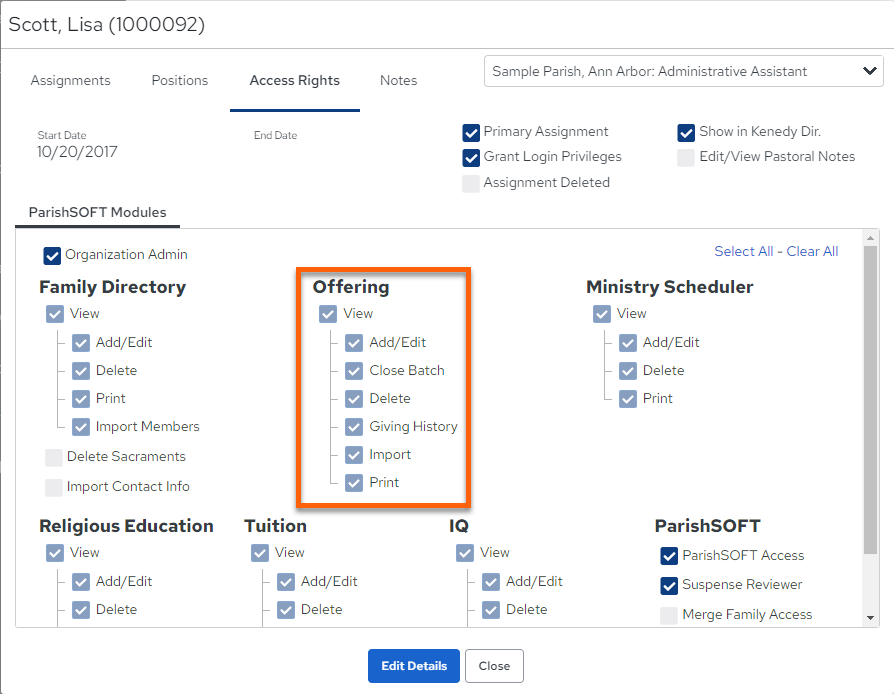
Task: Check the Assignment Deleted box
Action: [471, 184]
